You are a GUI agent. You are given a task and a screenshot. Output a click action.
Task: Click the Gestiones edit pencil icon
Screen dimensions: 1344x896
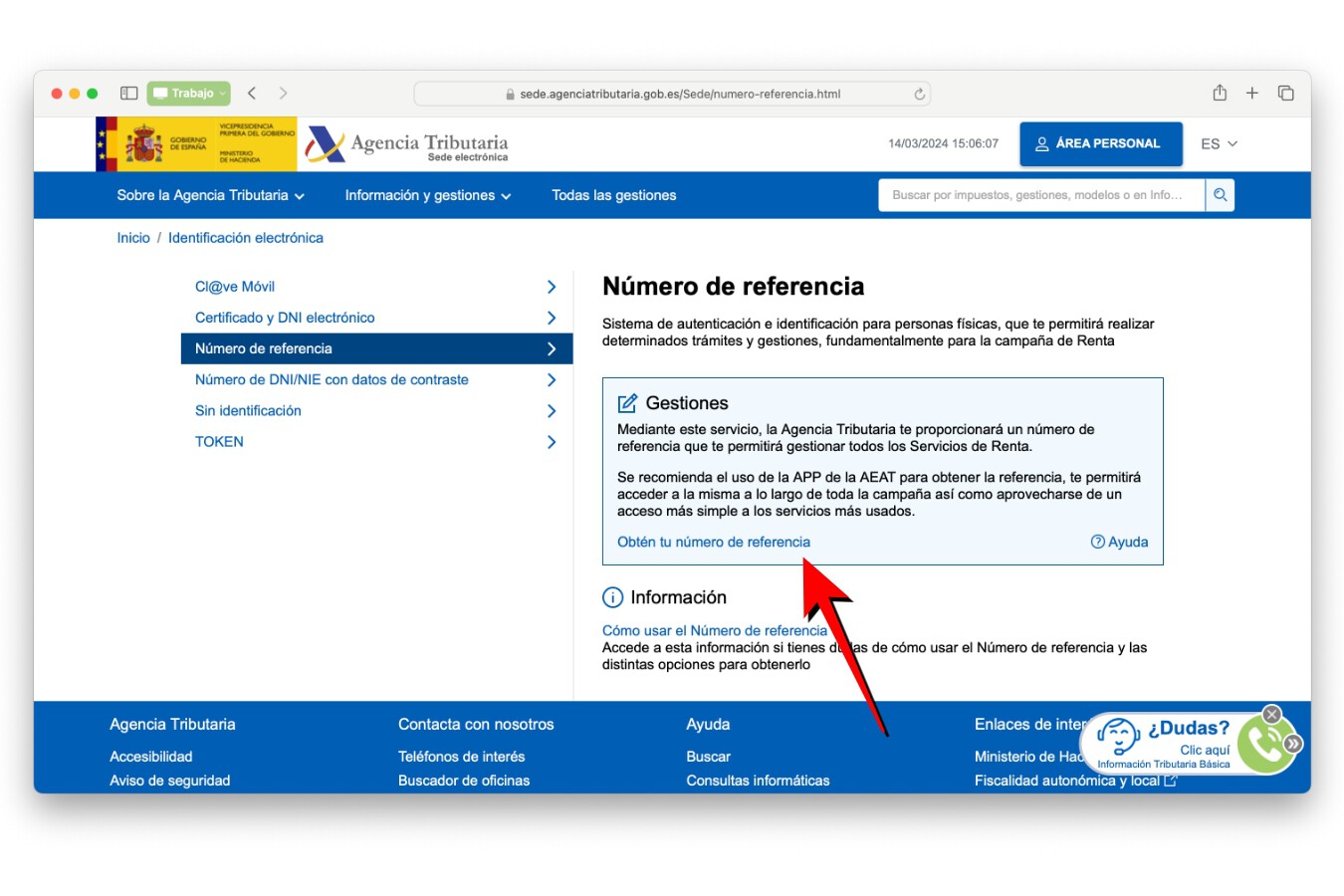pyautogui.click(x=627, y=403)
